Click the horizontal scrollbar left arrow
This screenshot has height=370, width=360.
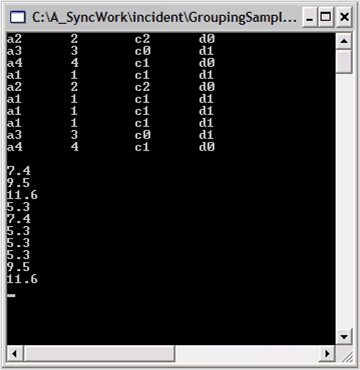[x=15, y=353]
